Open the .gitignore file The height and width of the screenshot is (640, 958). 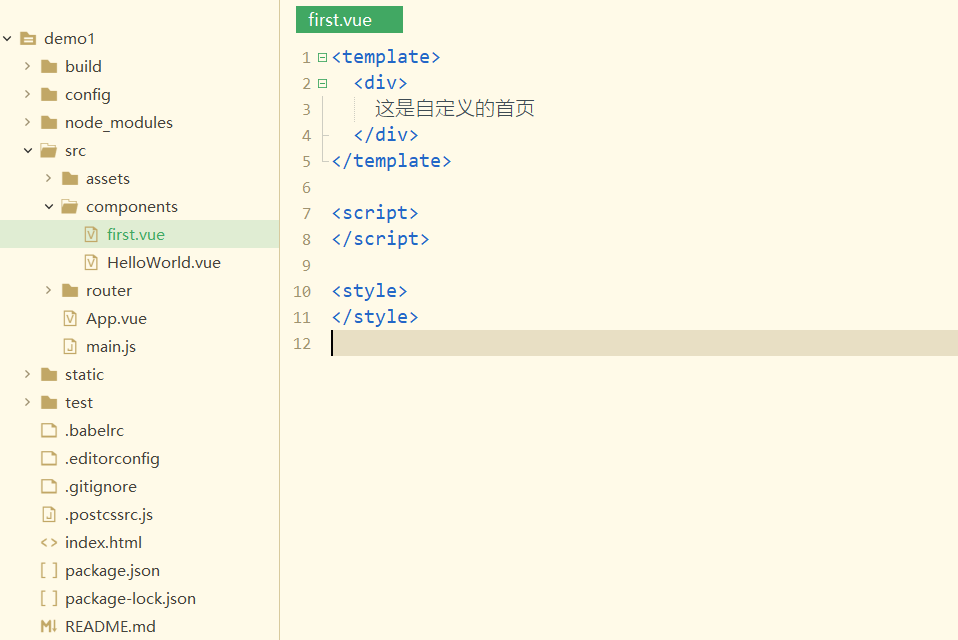[100, 487]
